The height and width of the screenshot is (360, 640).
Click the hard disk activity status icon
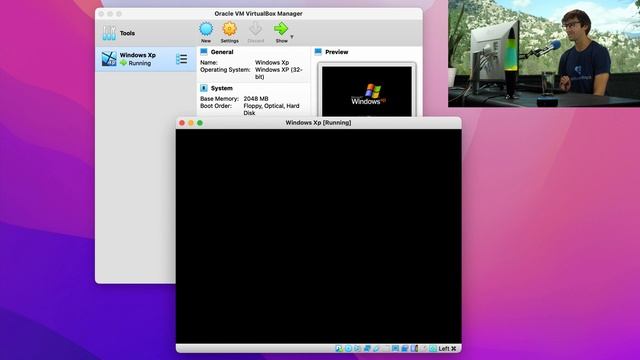click(x=339, y=348)
